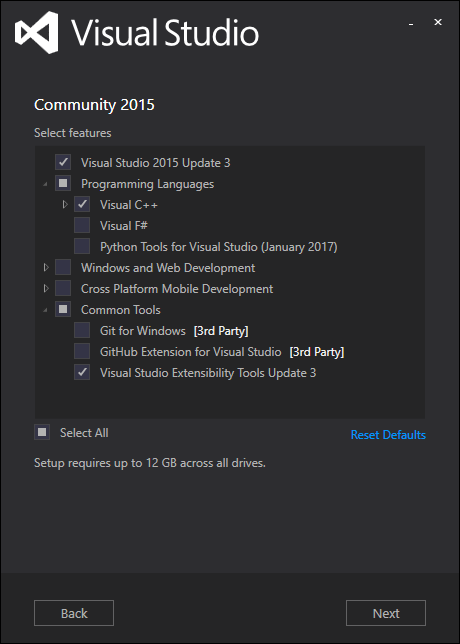Toggle the Programming Languages checkbox
Image resolution: width=460 pixels, height=644 pixels.
click(63, 183)
